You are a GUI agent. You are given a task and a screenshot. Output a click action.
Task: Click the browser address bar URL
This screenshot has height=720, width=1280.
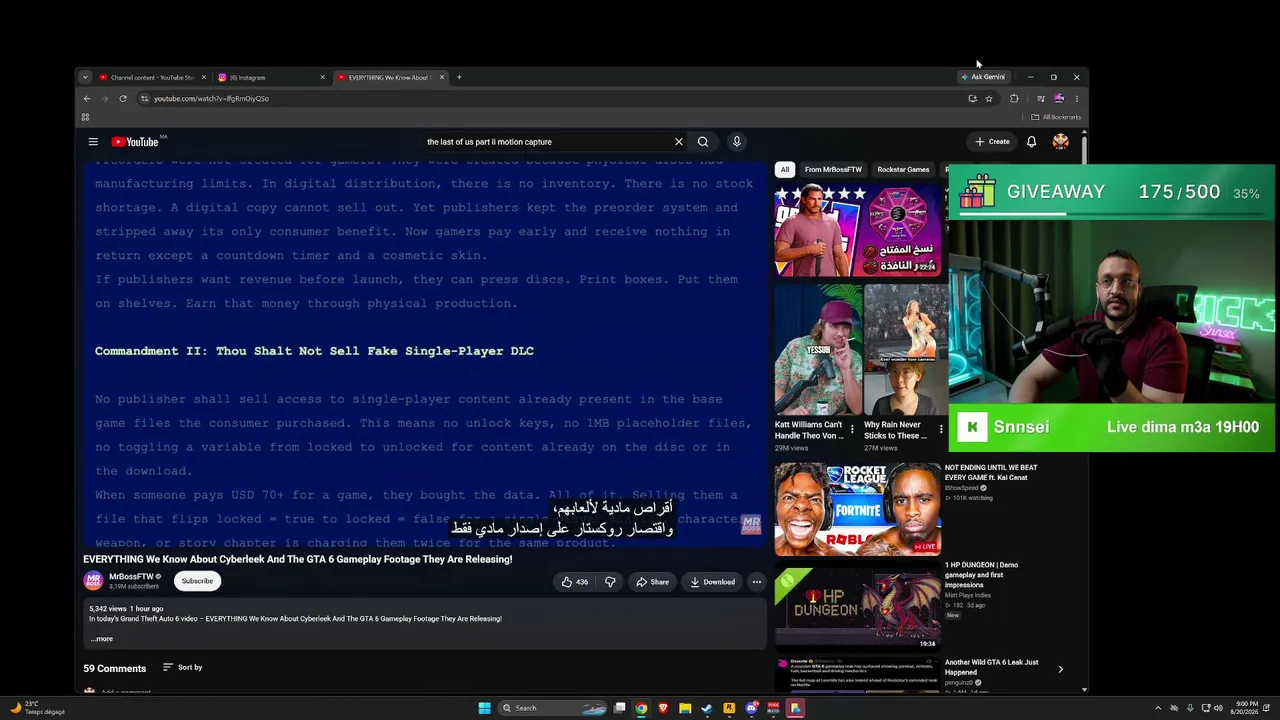pos(211,99)
